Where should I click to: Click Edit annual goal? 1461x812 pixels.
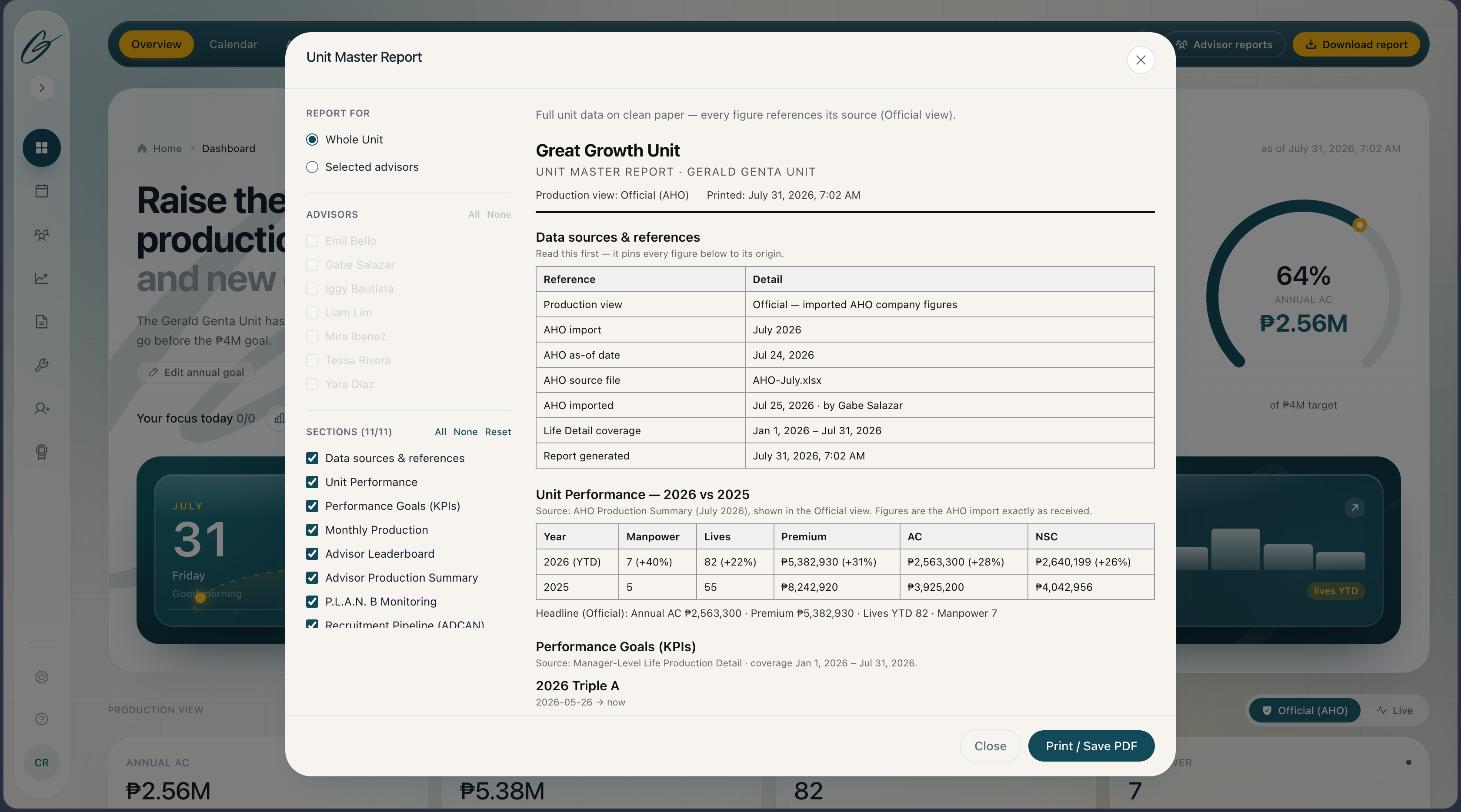click(196, 372)
